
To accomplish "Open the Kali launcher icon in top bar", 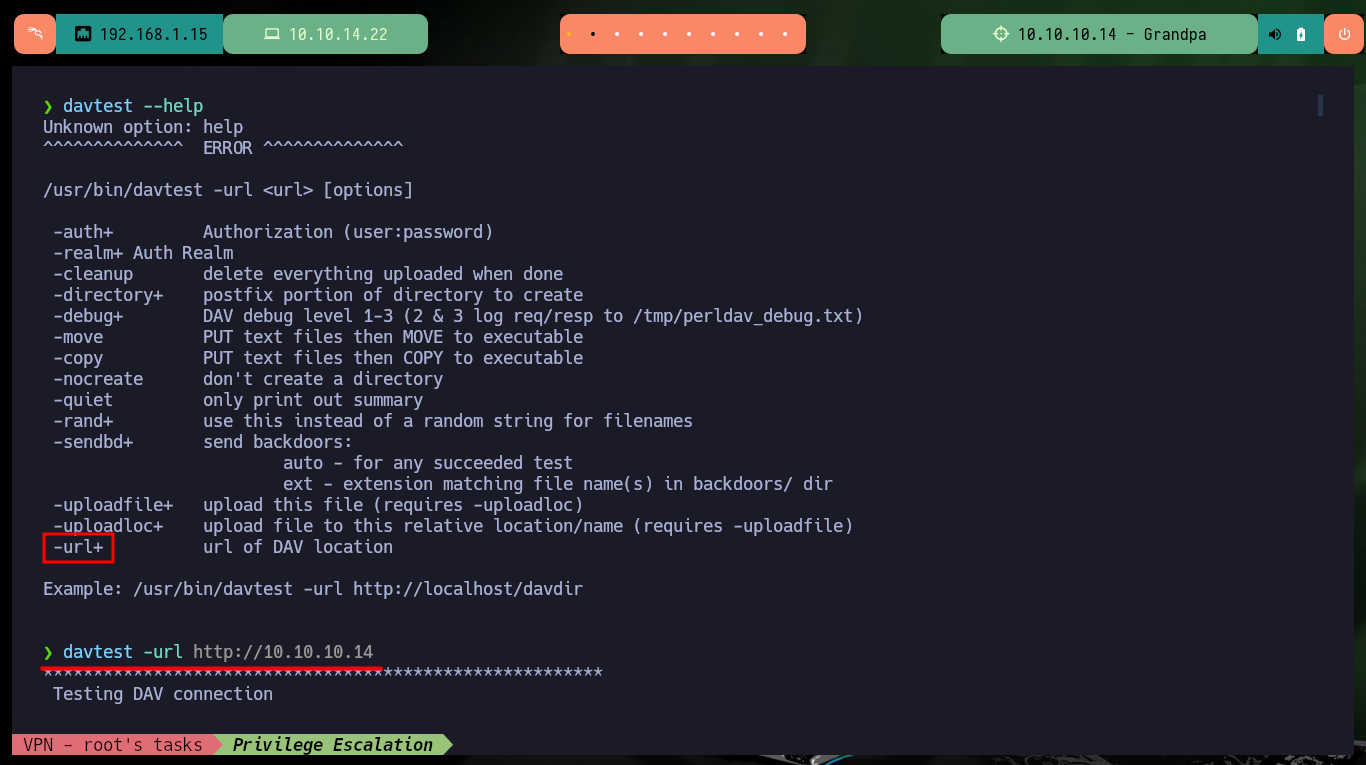I will point(35,34).
